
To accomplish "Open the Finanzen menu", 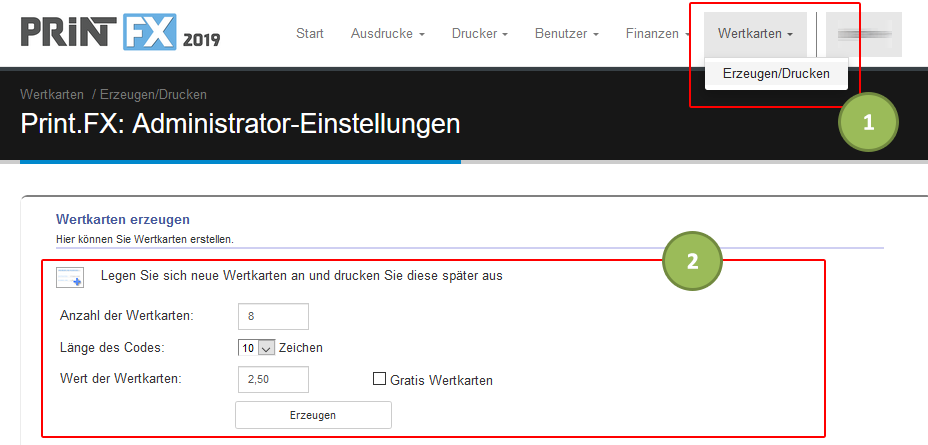I will [x=656, y=34].
